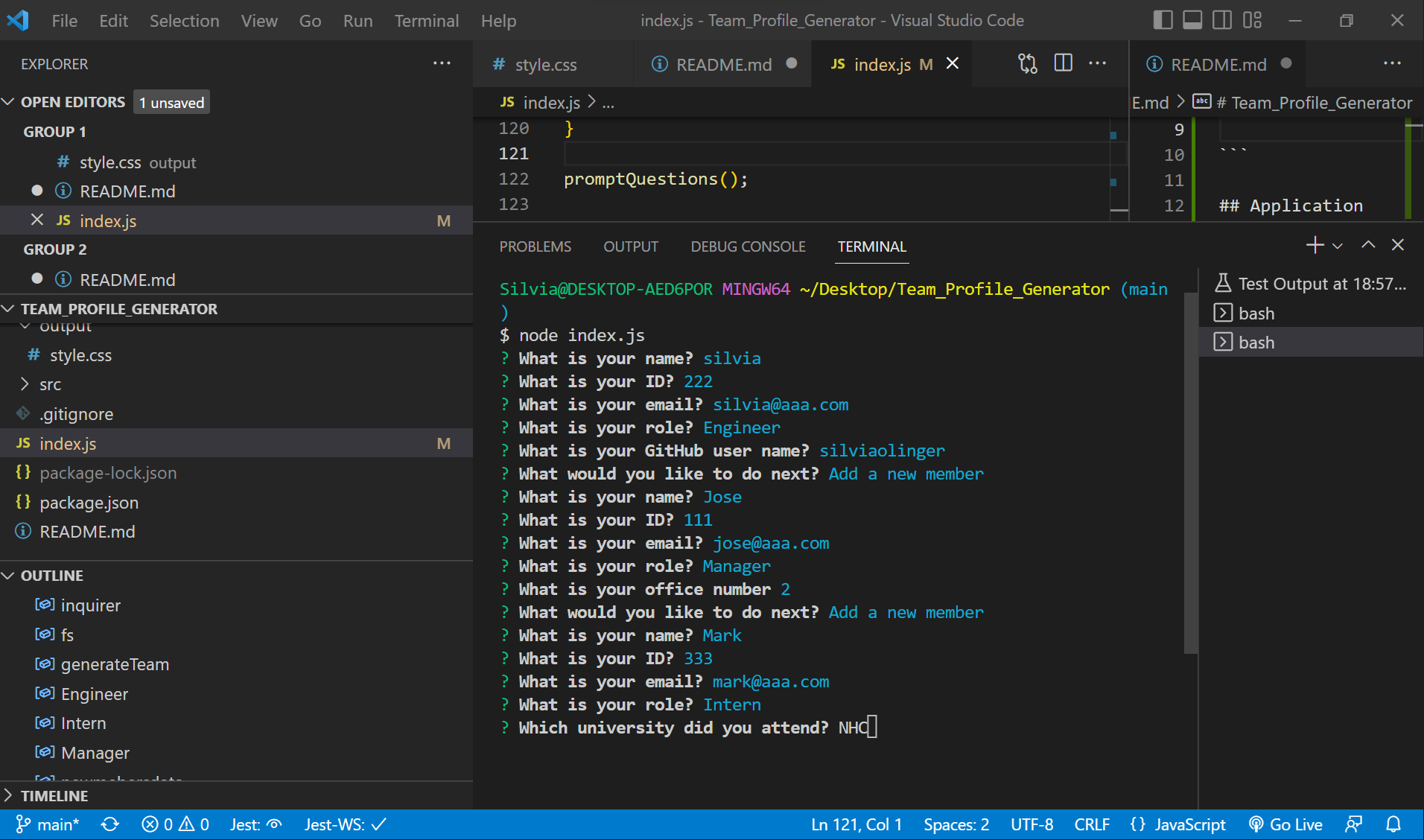
Task: Create a new terminal with plus icon
Action: (1315, 245)
